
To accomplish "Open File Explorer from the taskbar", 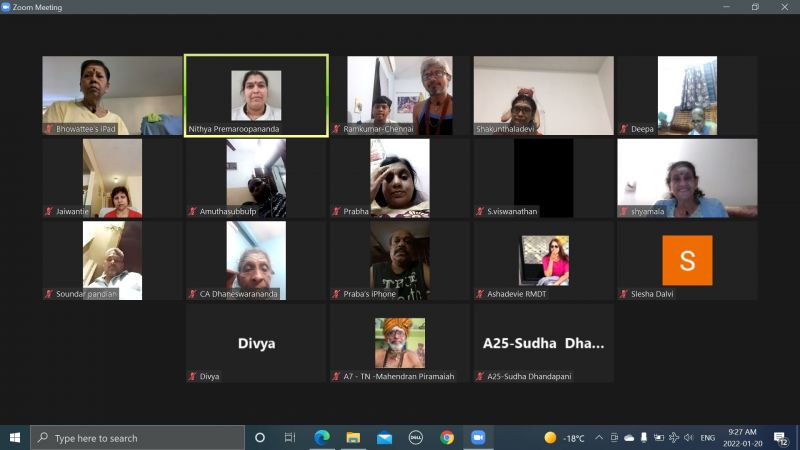I will (x=353, y=438).
